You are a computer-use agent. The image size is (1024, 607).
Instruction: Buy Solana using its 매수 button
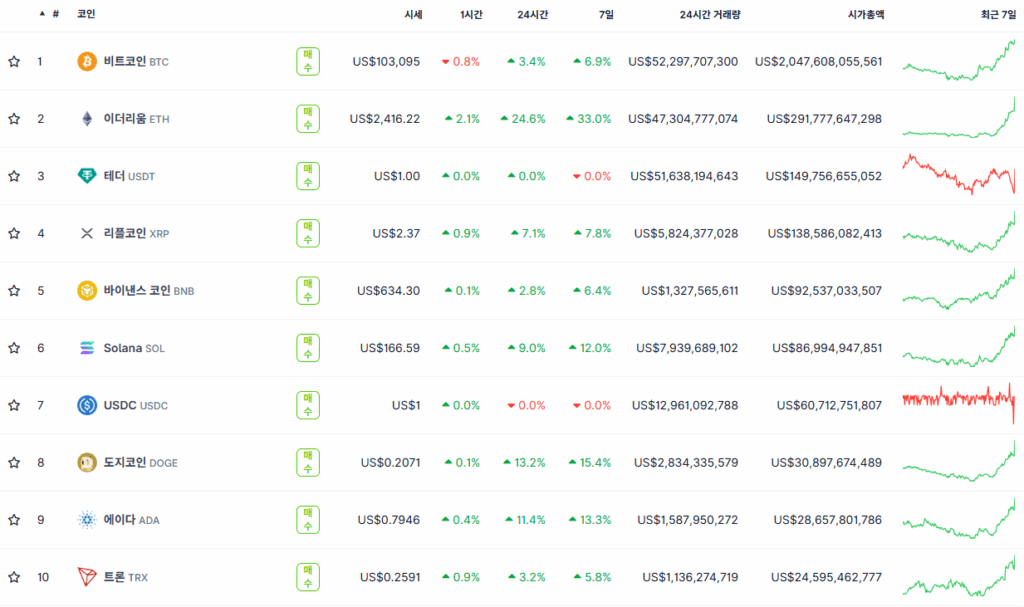[x=308, y=348]
